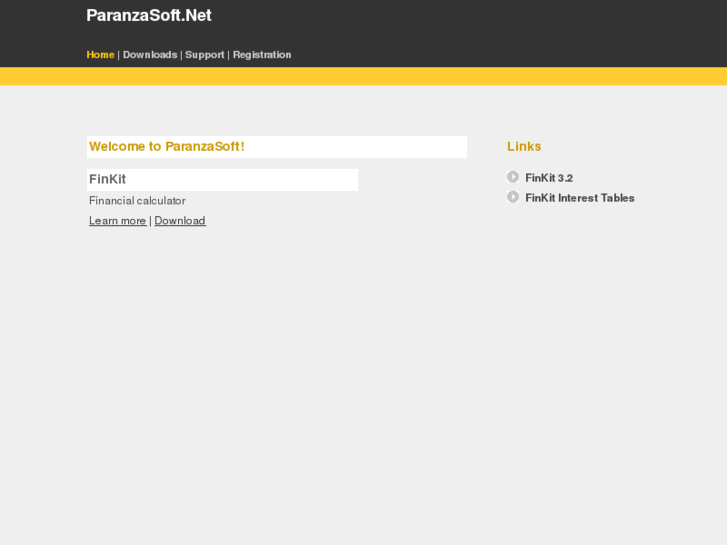Click the Links sidebar heading
The width and height of the screenshot is (727, 545).
coord(524,147)
